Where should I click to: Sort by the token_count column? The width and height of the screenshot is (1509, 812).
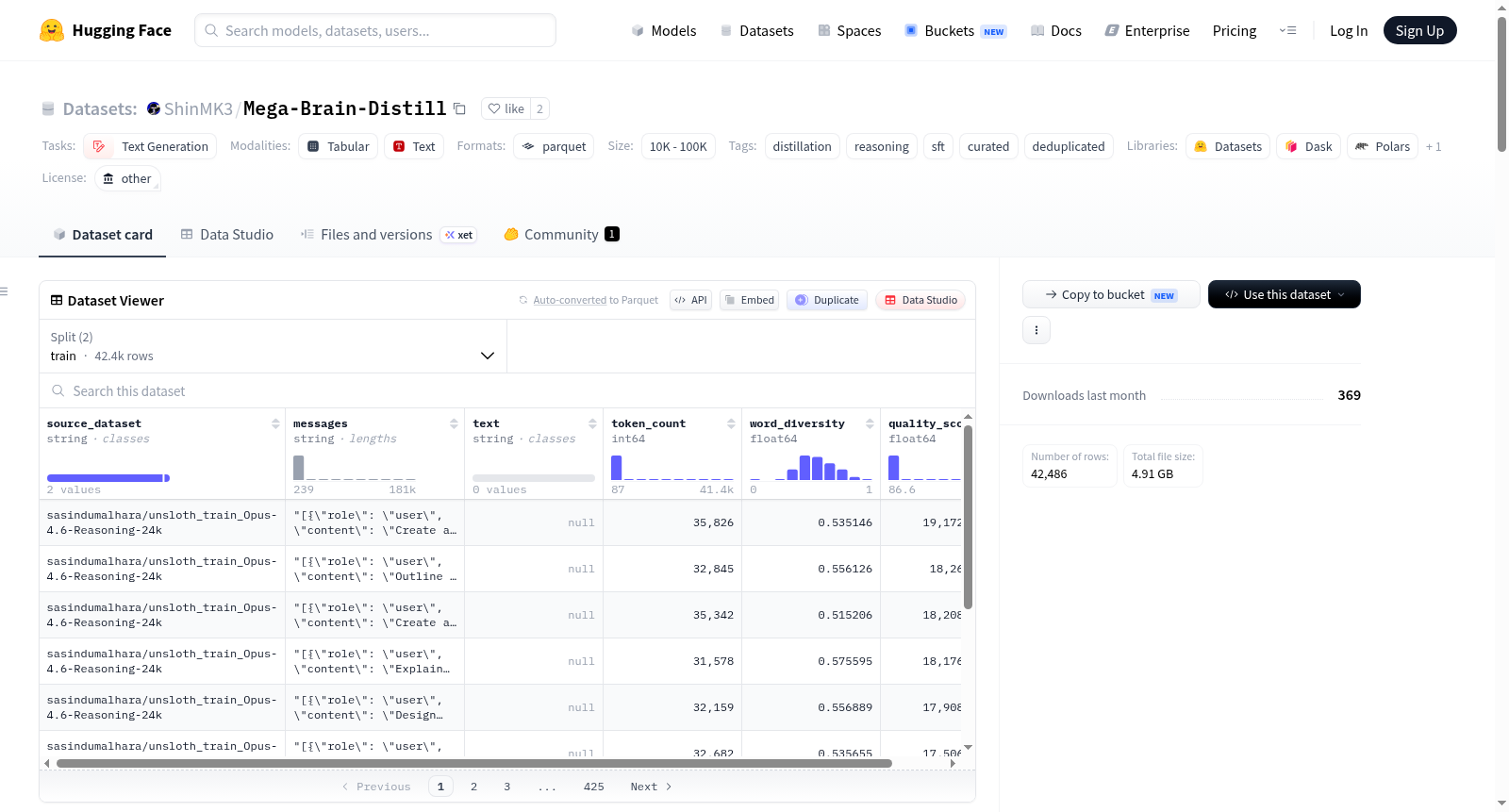click(731, 423)
